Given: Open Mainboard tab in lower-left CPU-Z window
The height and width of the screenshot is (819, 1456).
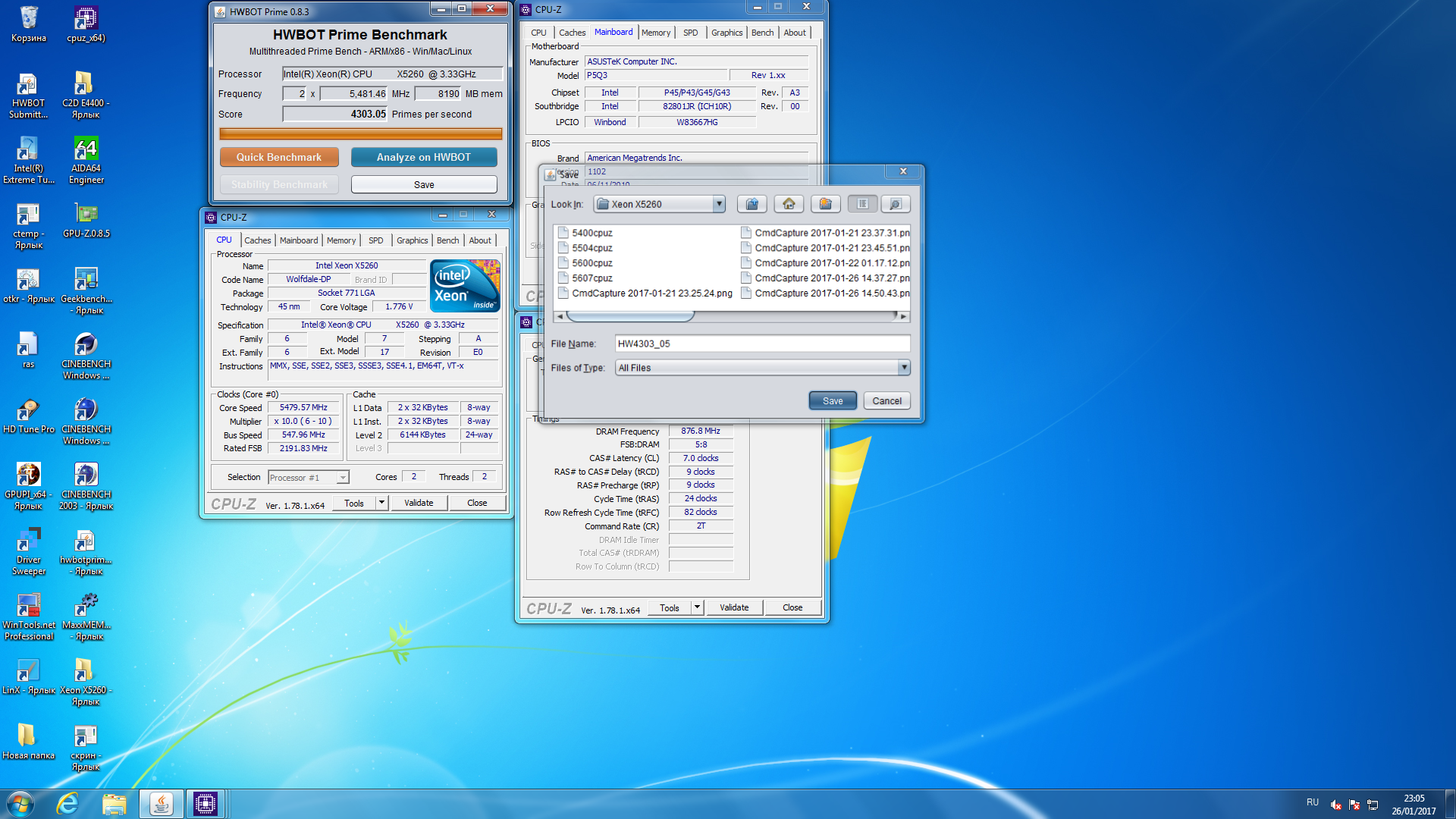Looking at the screenshot, I should [299, 240].
